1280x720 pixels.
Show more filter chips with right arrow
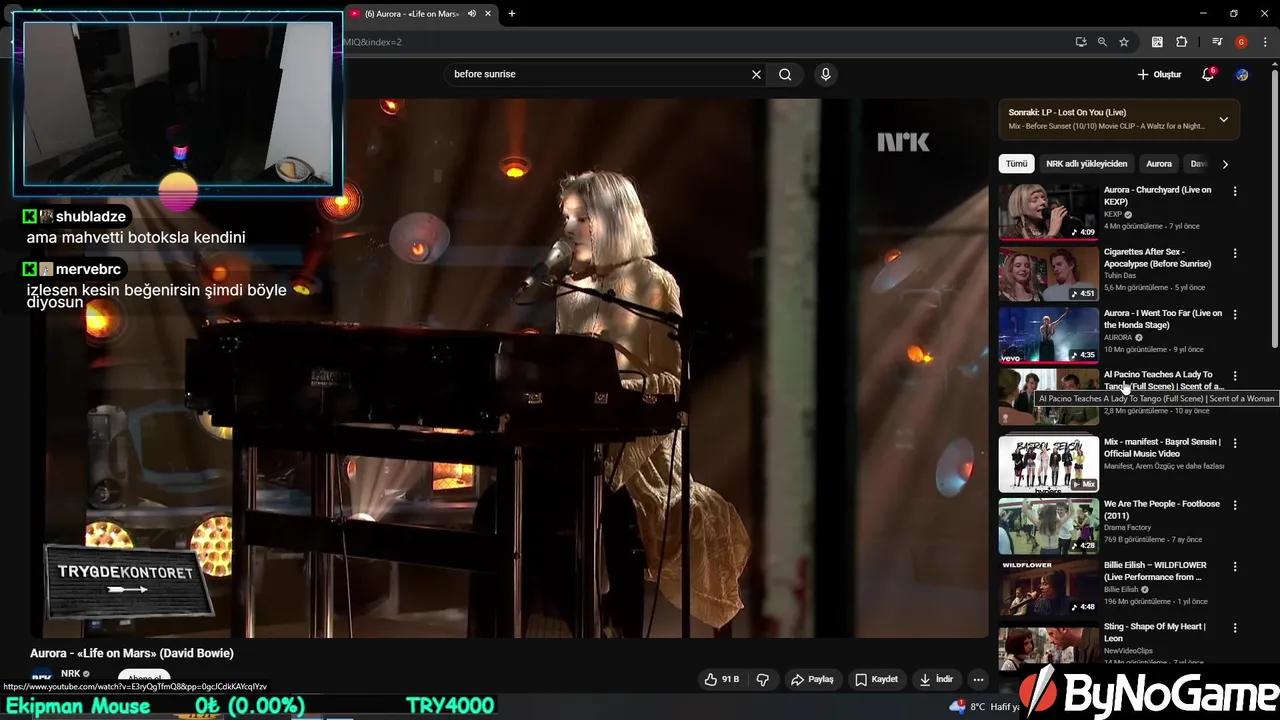1225,164
